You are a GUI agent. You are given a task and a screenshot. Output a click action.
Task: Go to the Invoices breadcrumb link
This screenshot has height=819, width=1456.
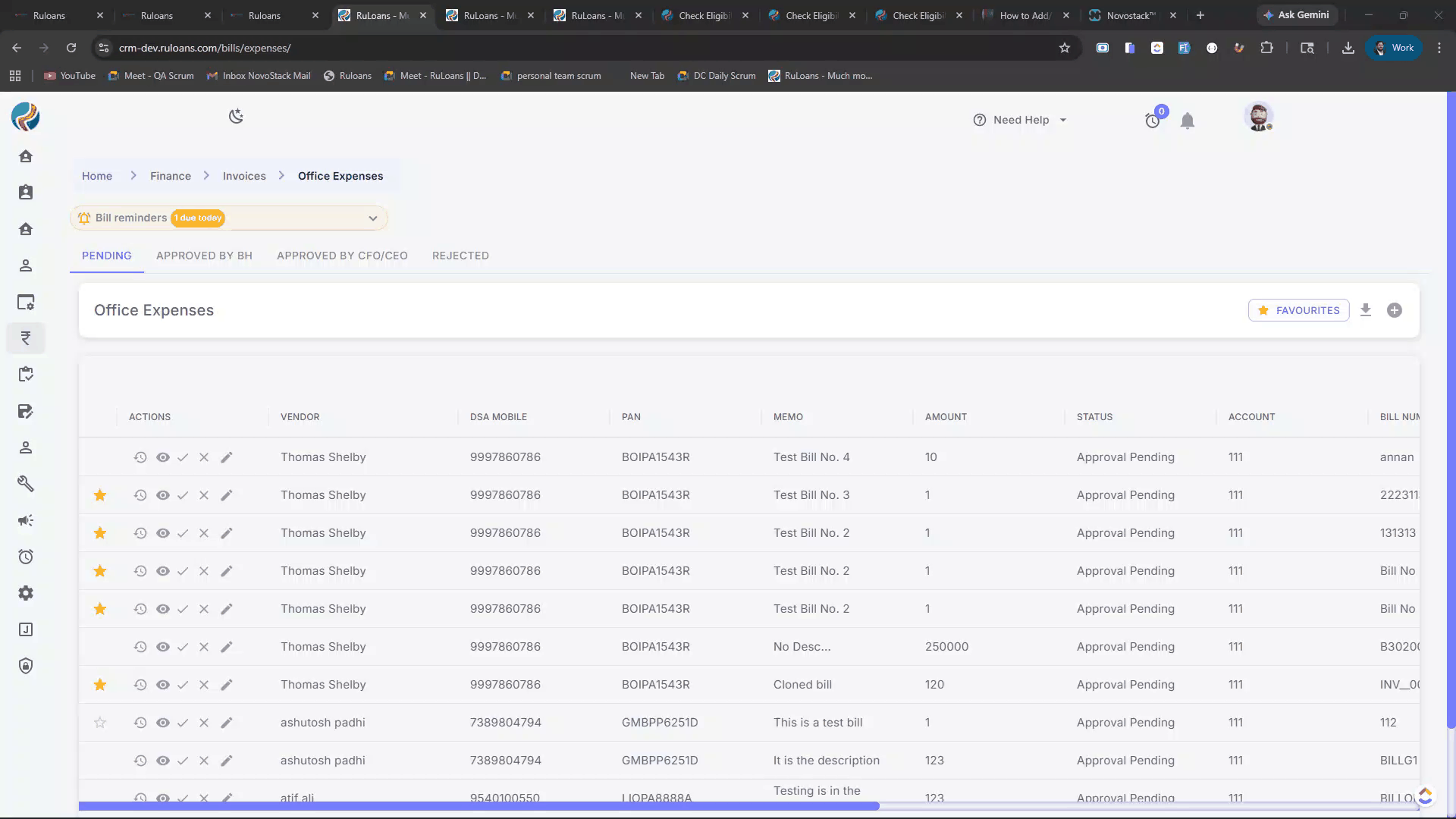(x=244, y=176)
